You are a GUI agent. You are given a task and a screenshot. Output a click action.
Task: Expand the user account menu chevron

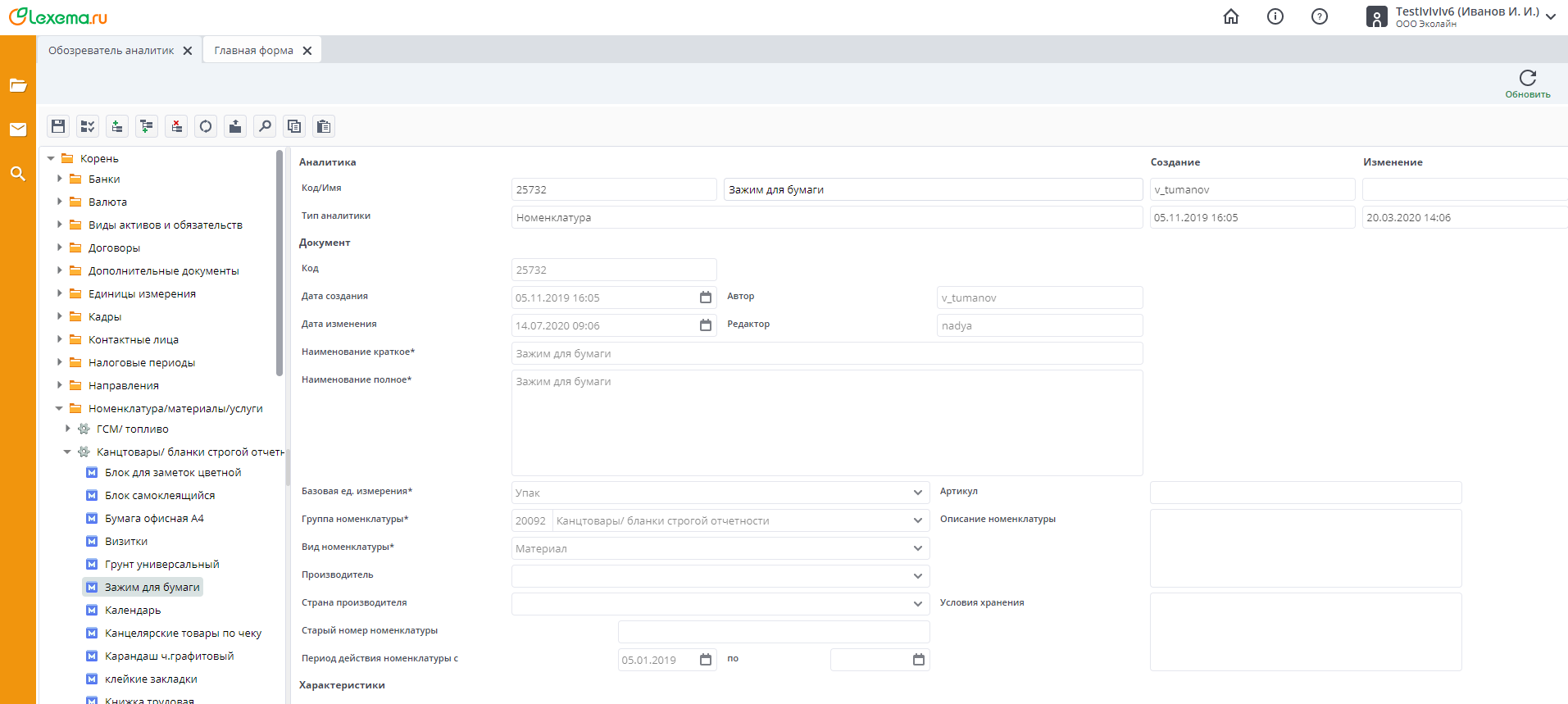1551,17
